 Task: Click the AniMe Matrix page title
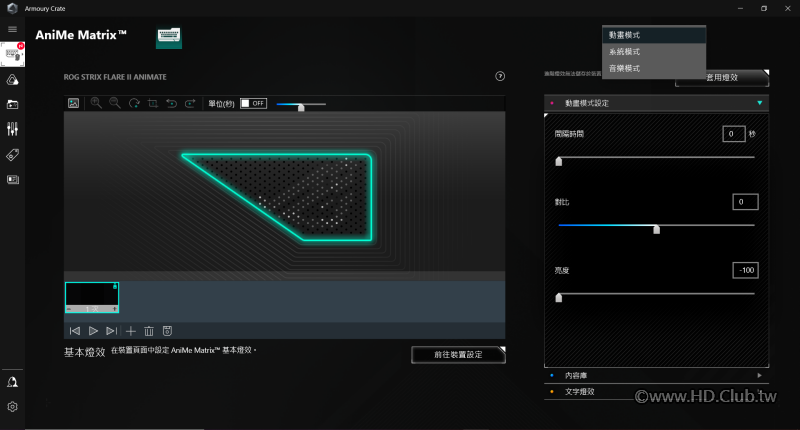(81, 35)
